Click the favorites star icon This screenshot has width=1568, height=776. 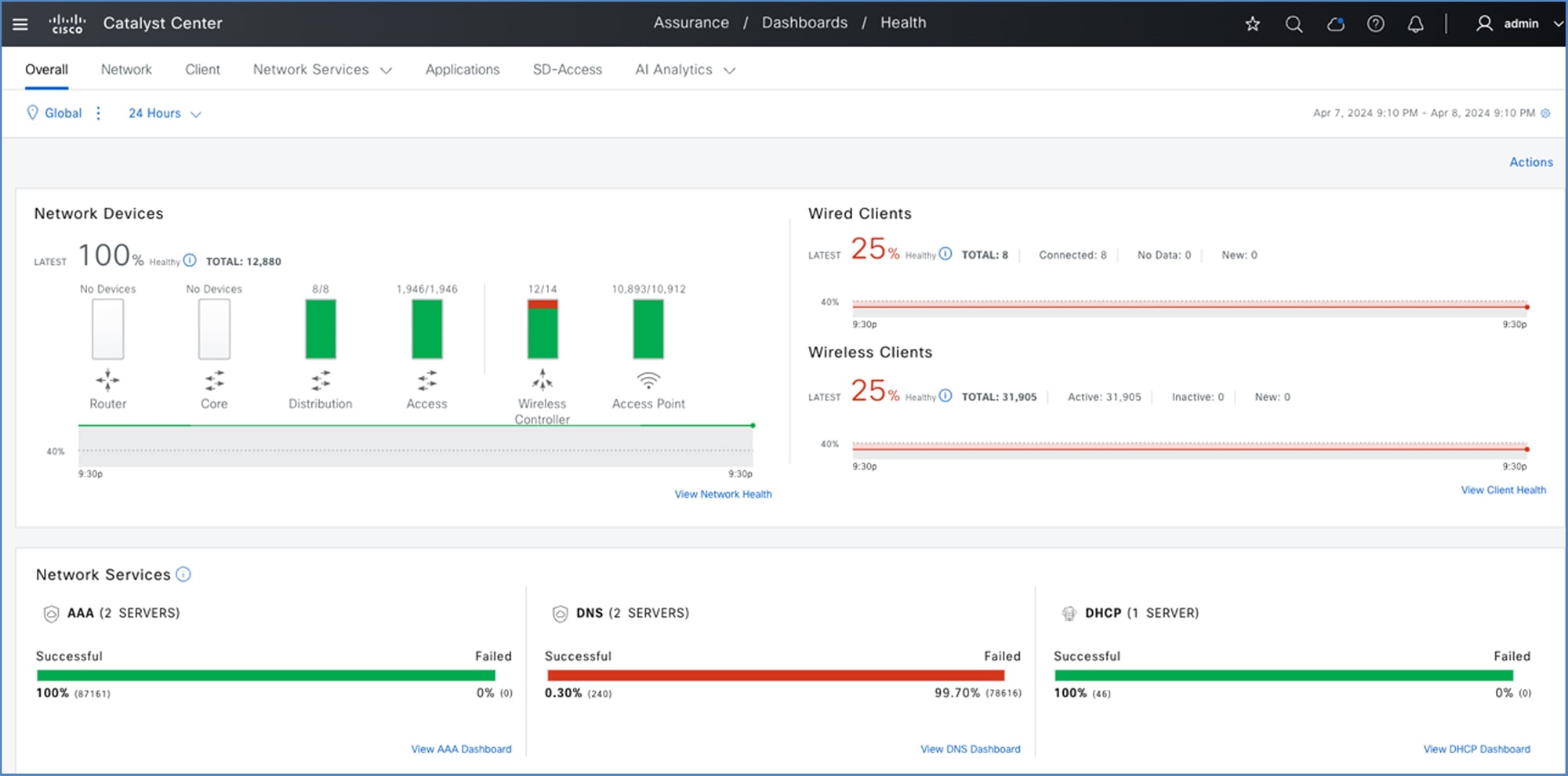(1253, 24)
